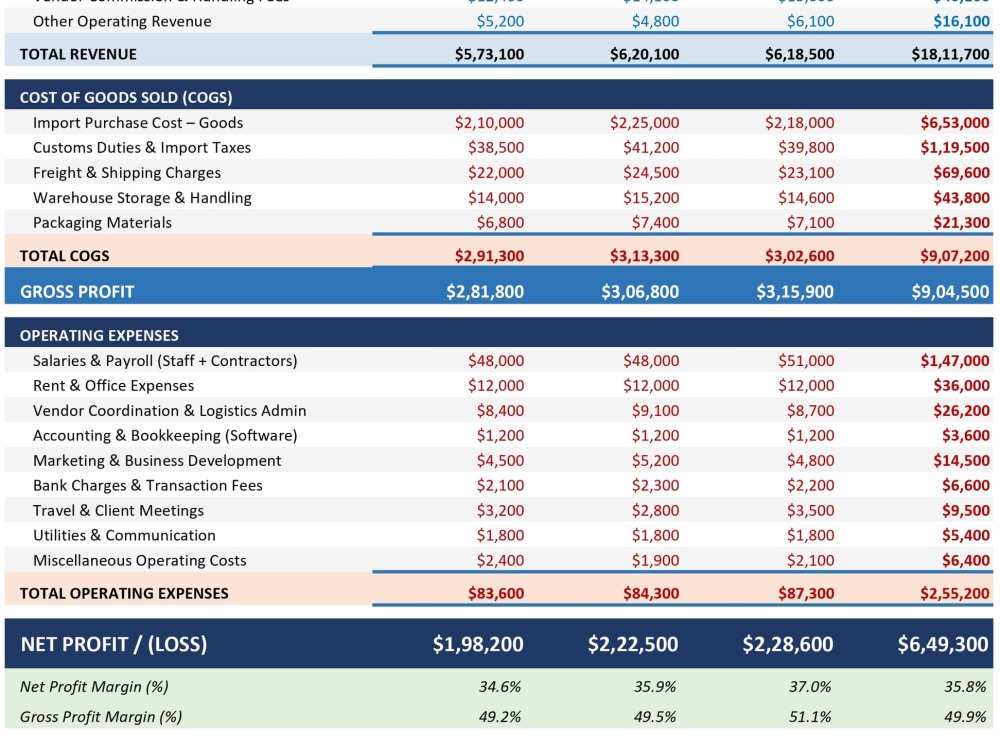Select the Packaging Materials label
The height and width of the screenshot is (750, 1000).
tap(102, 223)
